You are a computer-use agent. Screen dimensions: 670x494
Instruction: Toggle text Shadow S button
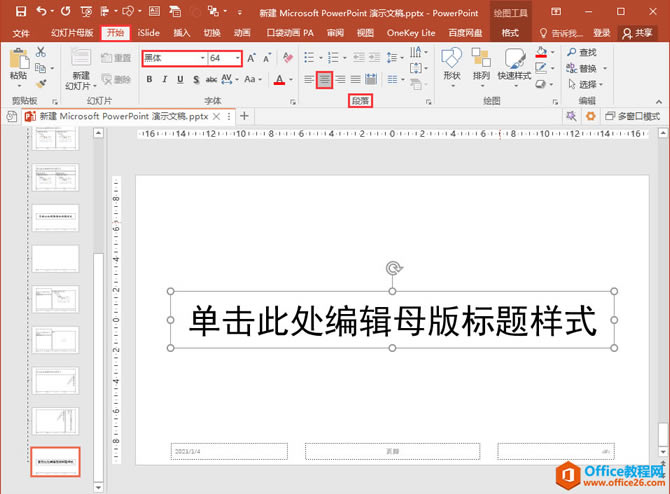pyautogui.click(x=196, y=79)
